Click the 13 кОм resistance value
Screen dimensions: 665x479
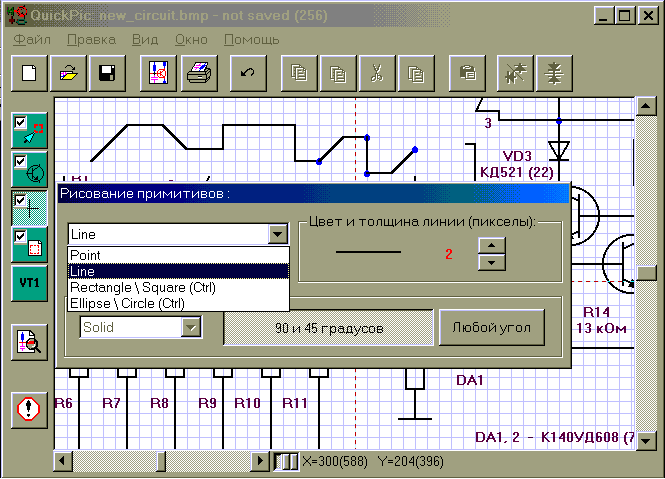pos(601,328)
